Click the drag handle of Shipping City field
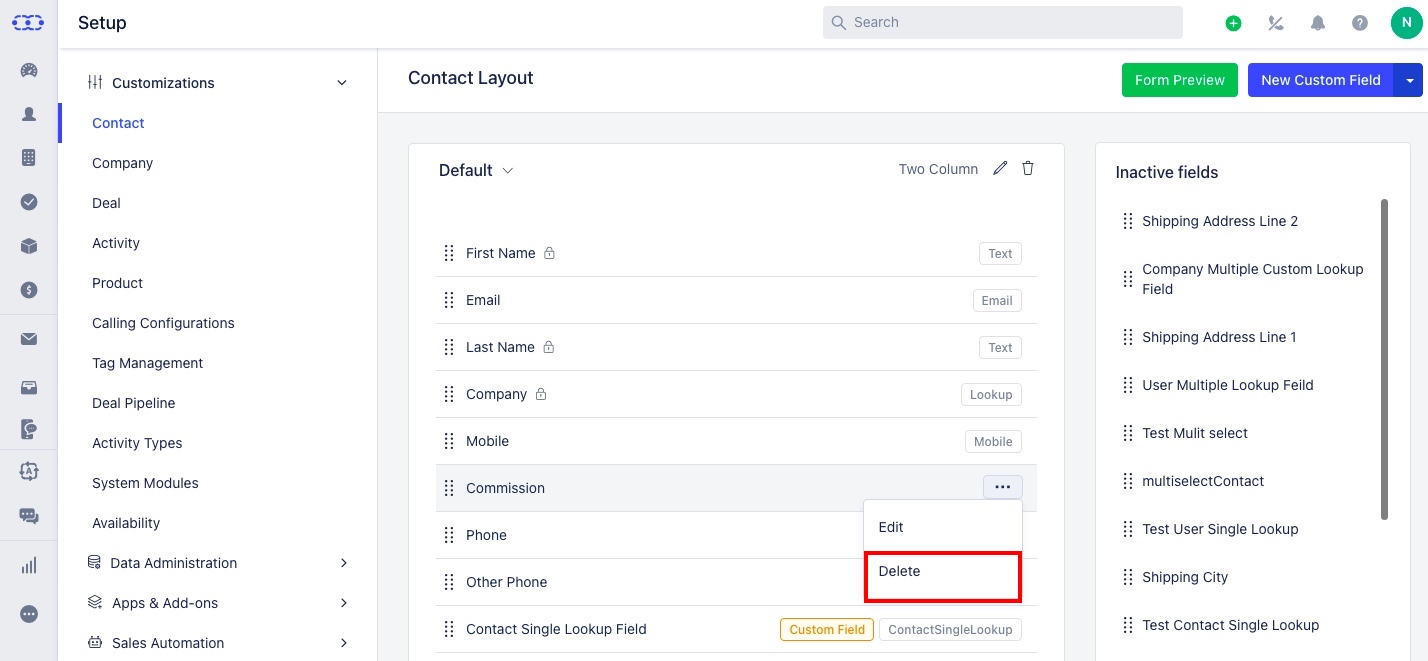The image size is (1428, 661). coord(1128,577)
